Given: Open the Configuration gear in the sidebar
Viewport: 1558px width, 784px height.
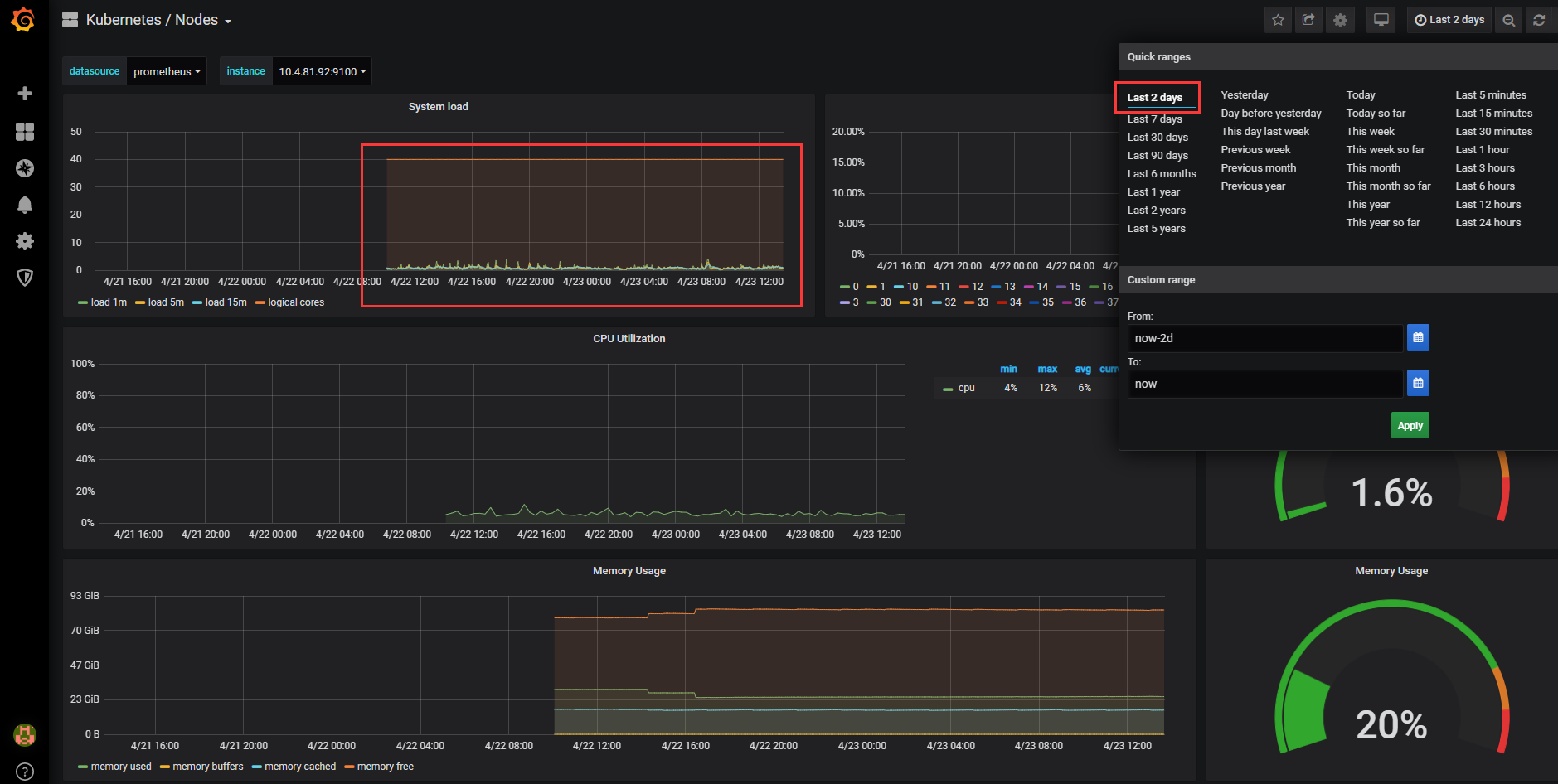Looking at the screenshot, I should tap(25, 241).
